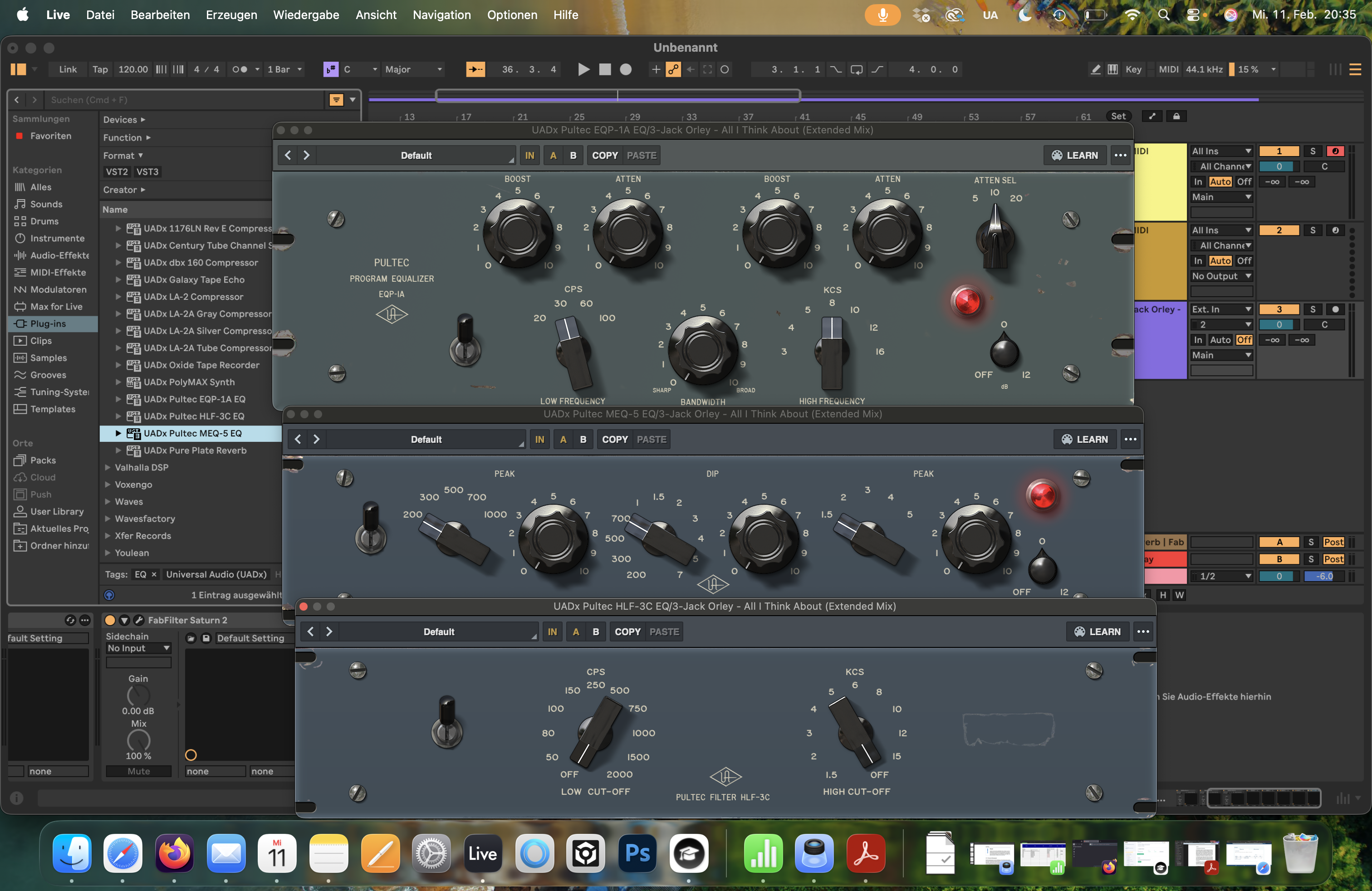Click the filter icon in the browser search bar
The image size is (1372, 891).
coord(337,99)
